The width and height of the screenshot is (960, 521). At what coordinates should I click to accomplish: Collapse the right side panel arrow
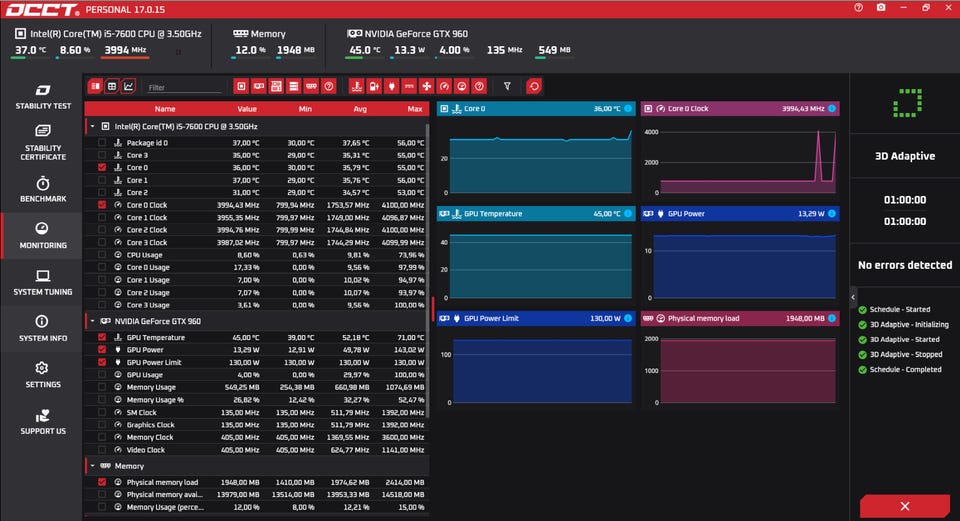pos(853,298)
